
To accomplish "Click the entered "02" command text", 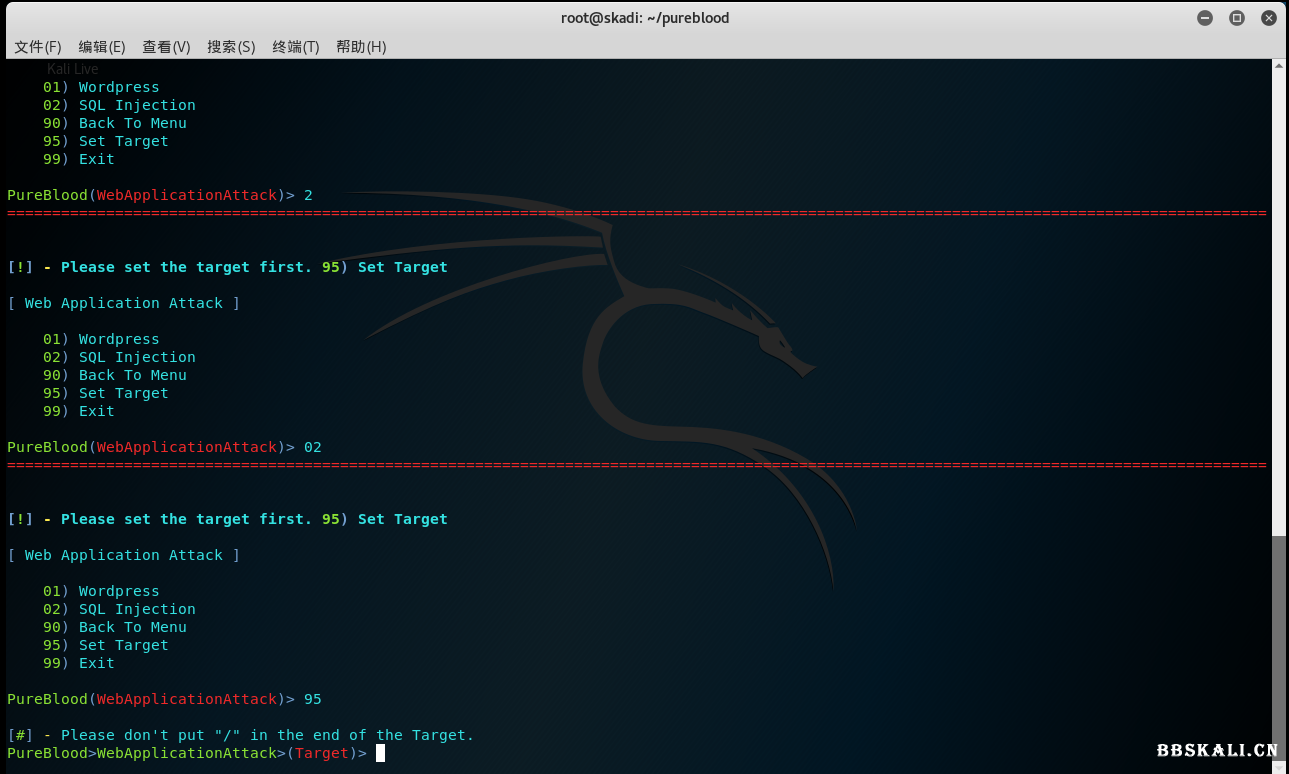I will tap(313, 447).
